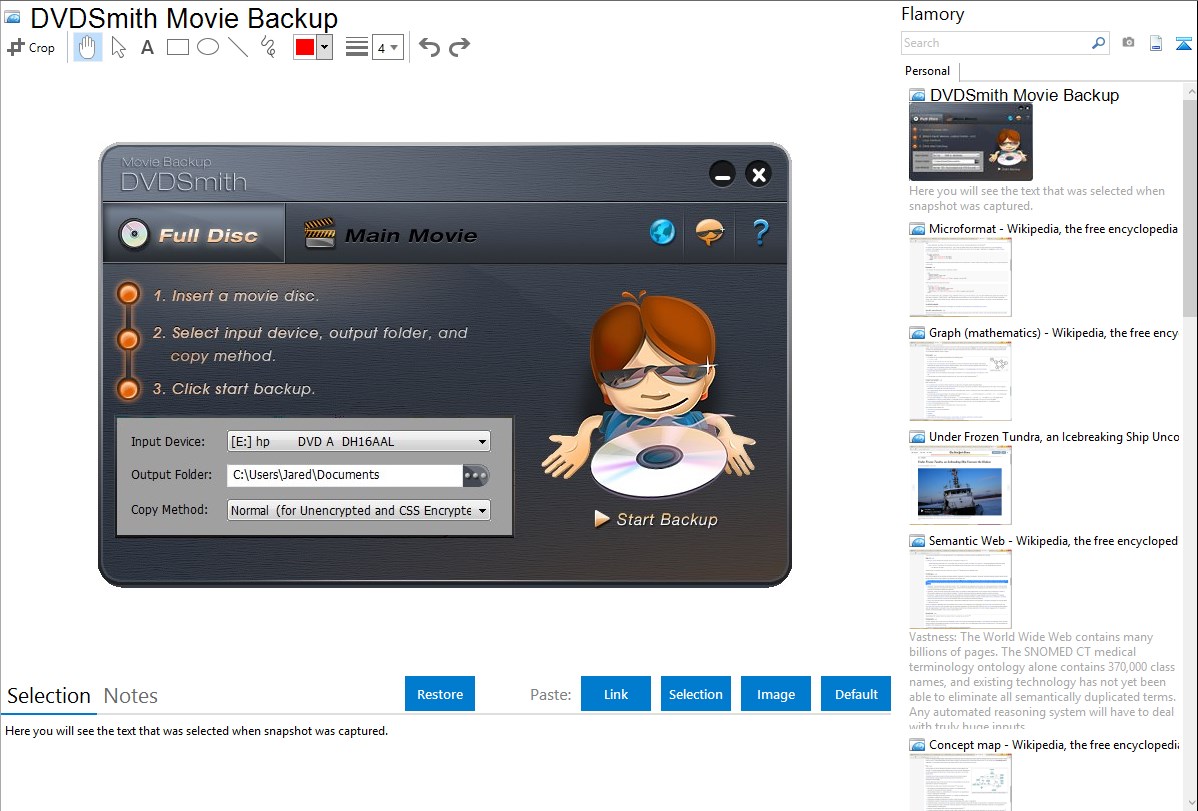Viewport: 1198px width, 811px height.
Task: Open the Concept map snapshot thumbnail
Action: 960,782
